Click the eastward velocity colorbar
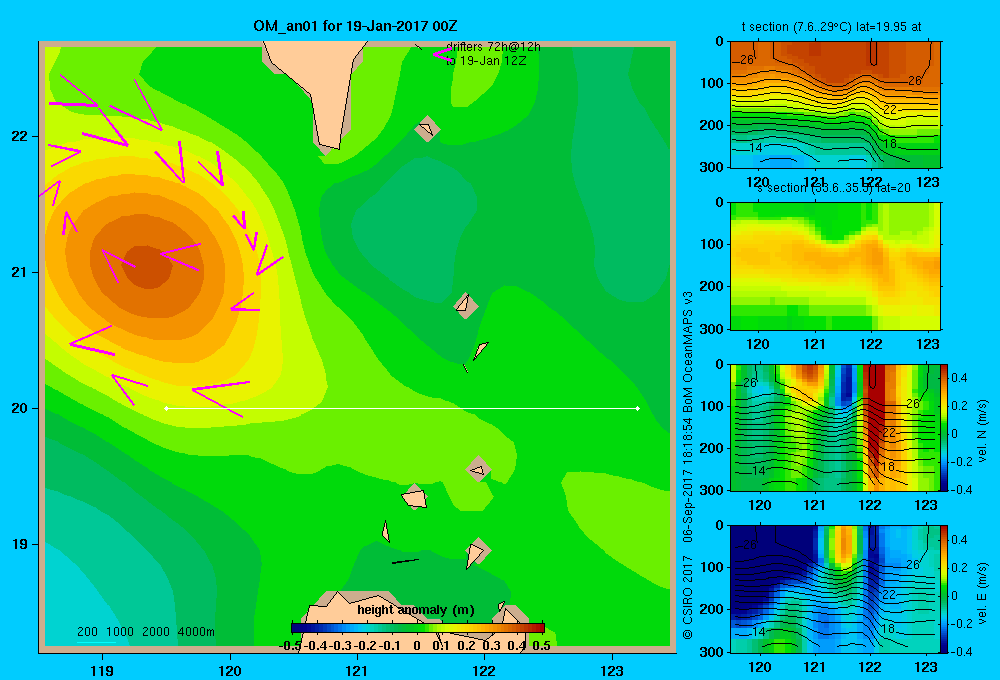The height and width of the screenshot is (680, 1000). pyautogui.click(x=944, y=589)
